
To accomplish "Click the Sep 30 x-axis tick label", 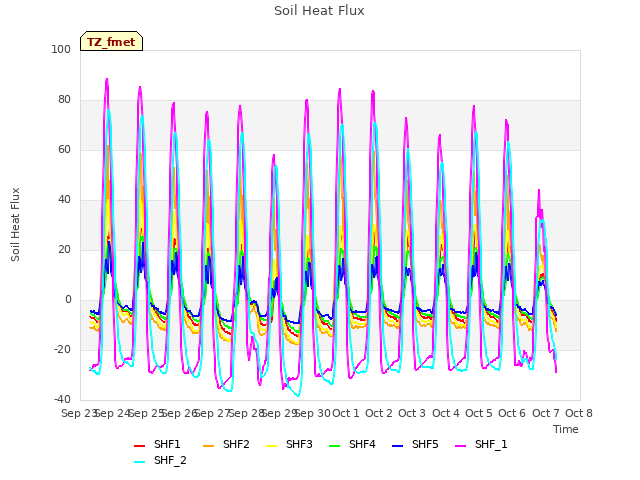I will click(x=313, y=413).
